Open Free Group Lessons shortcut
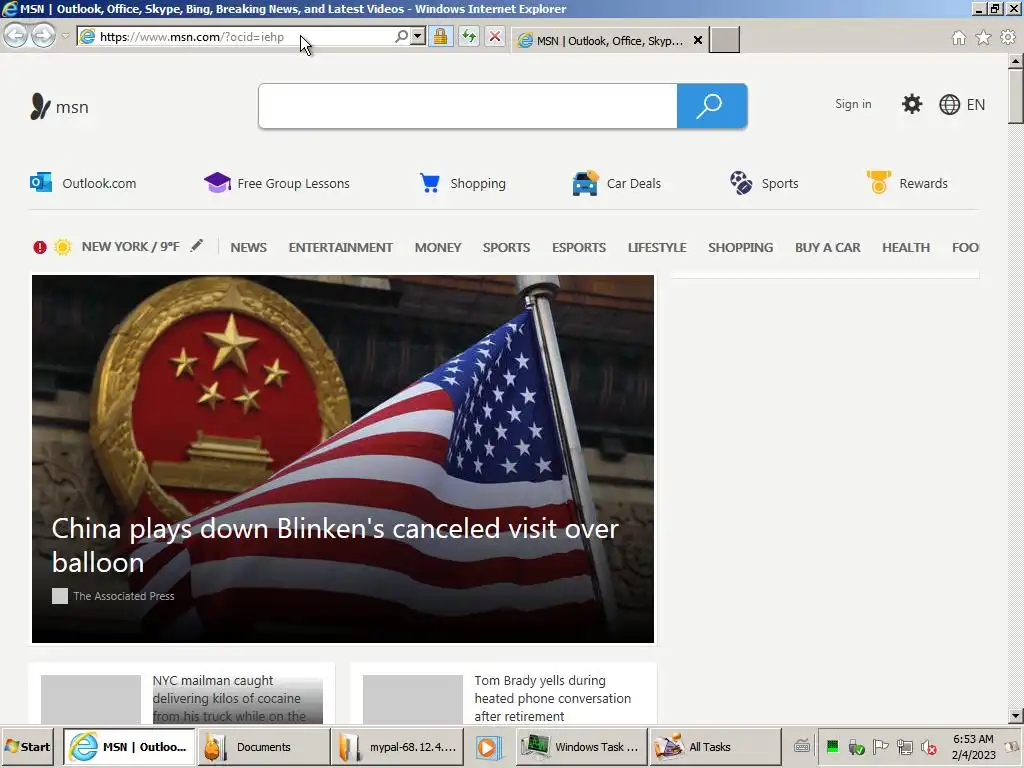Image resolution: width=1024 pixels, height=768 pixels. (277, 183)
